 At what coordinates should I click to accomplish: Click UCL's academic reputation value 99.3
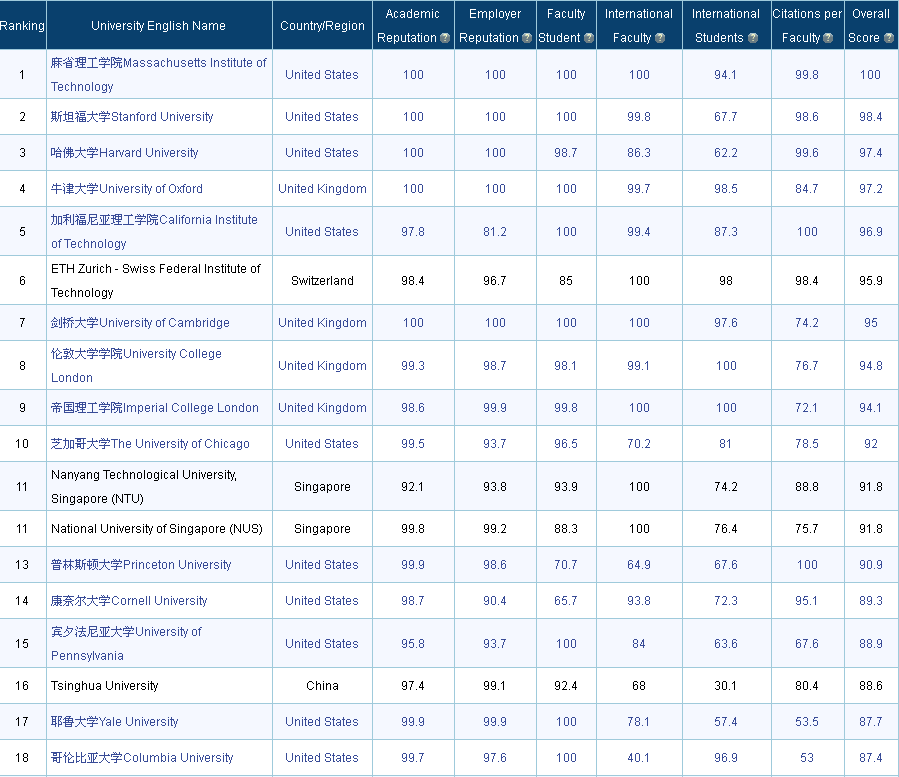click(x=413, y=366)
